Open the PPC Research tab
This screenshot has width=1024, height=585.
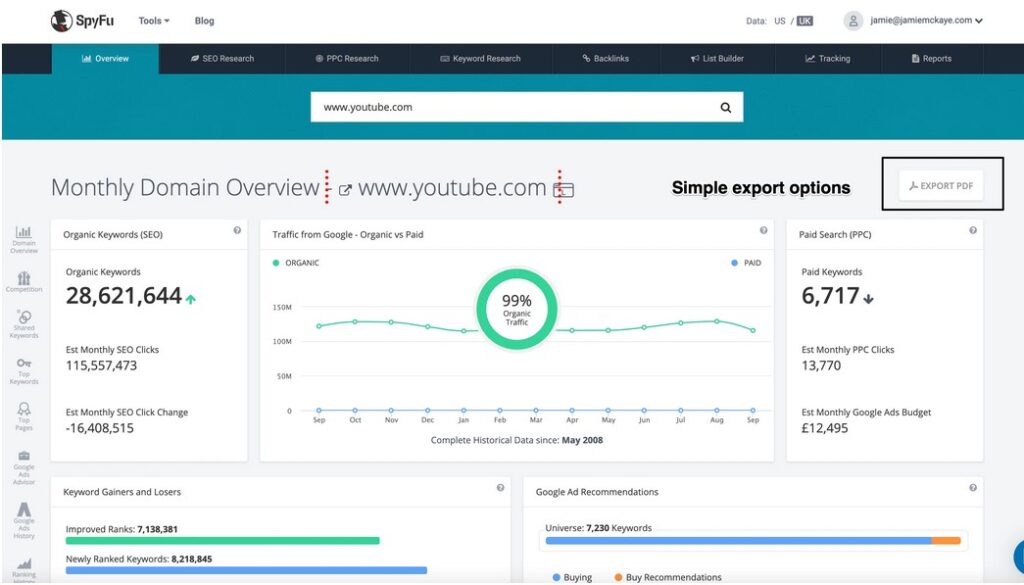point(347,59)
